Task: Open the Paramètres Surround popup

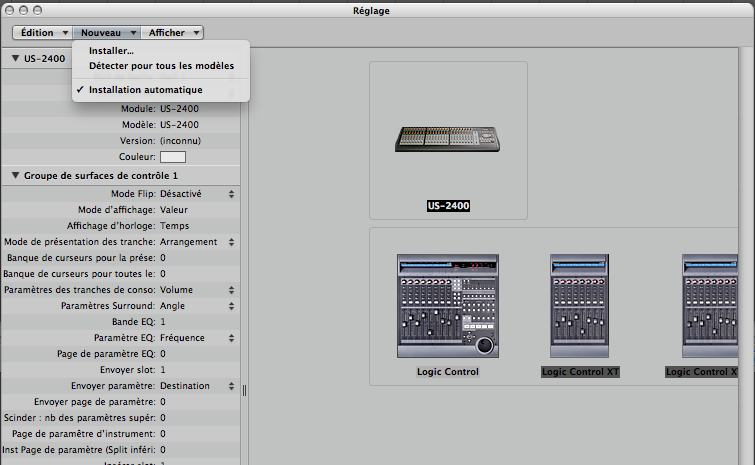Action: click(232, 306)
